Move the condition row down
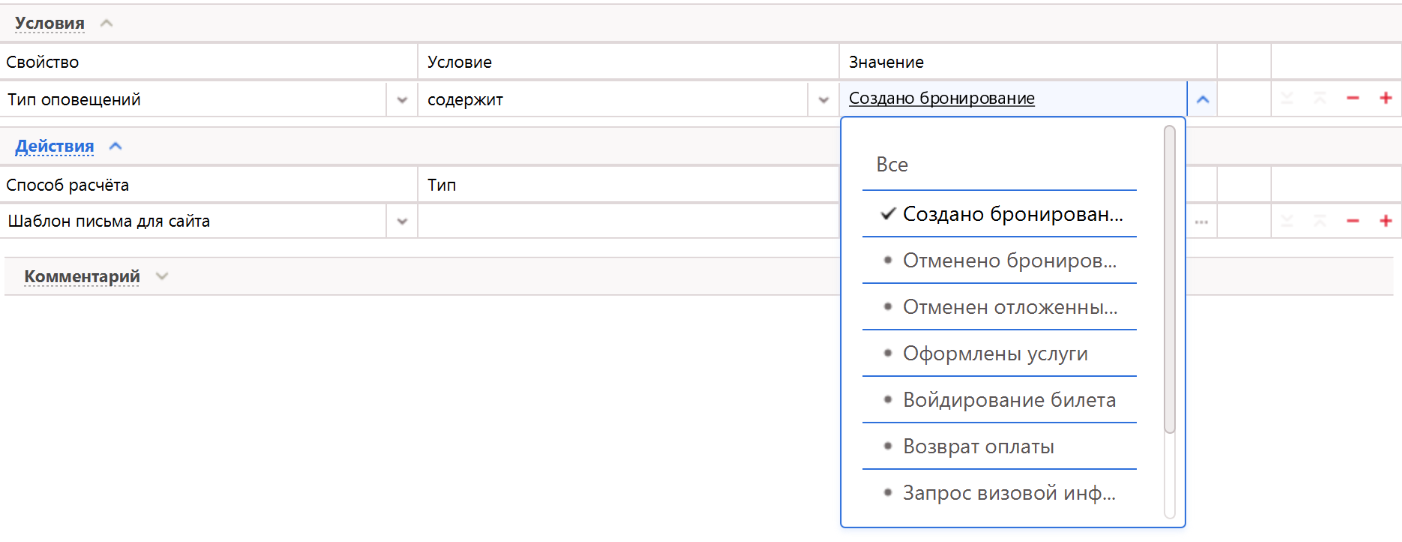 point(1287,99)
